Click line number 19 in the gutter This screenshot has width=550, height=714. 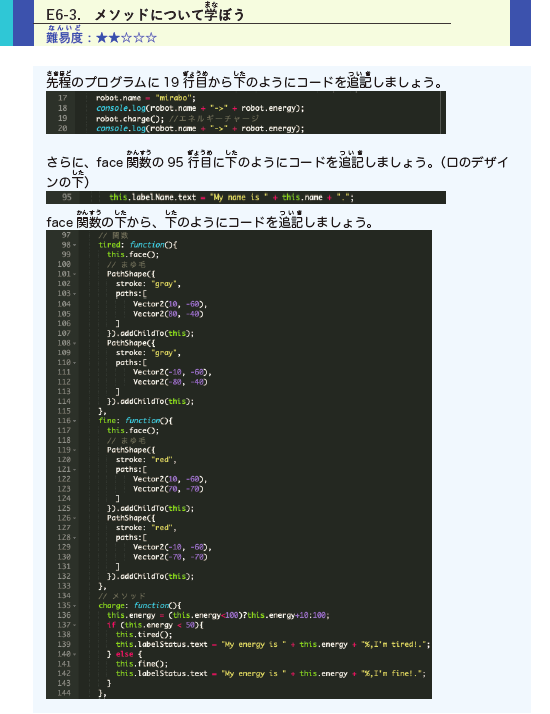click(x=62, y=118)
